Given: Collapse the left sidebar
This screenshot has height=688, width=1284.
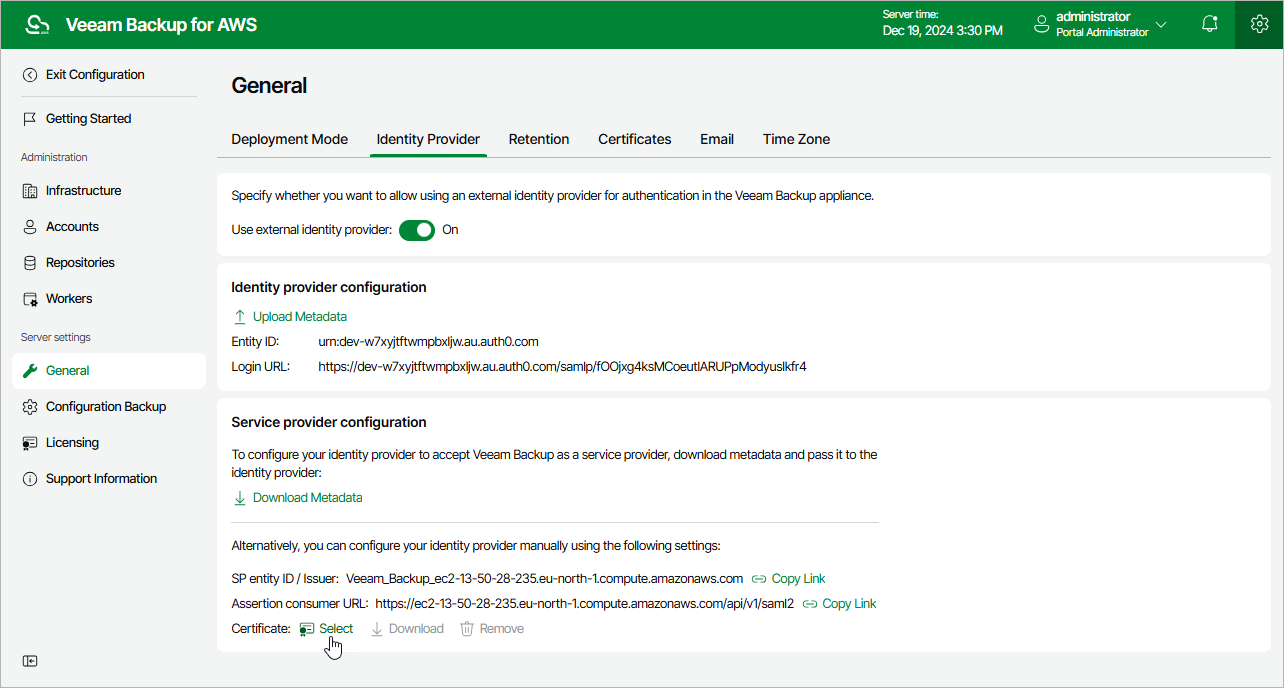Looking at the screenshot, I should [x=30, y=660].
